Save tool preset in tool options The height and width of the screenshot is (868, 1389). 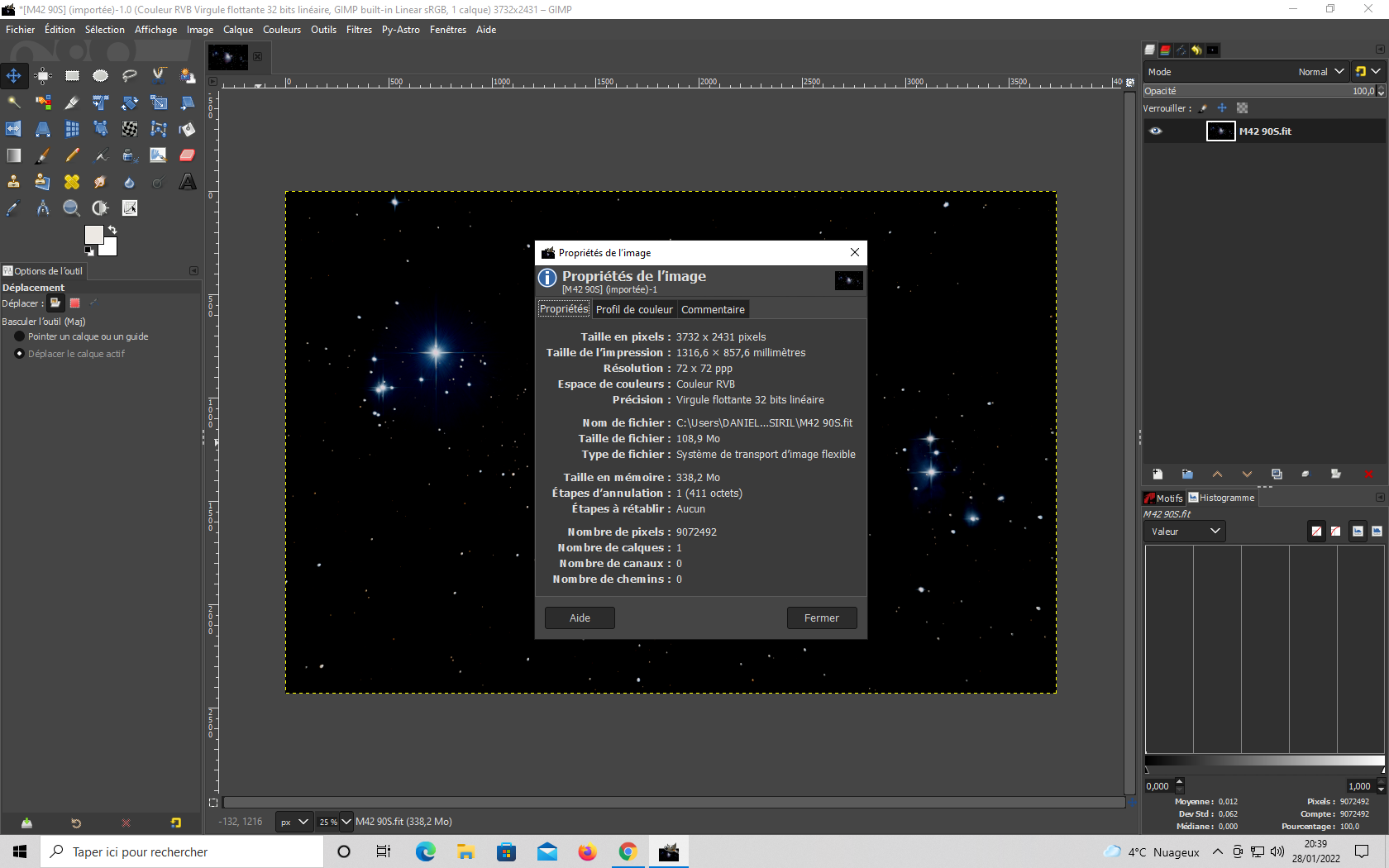coord(26,823)
